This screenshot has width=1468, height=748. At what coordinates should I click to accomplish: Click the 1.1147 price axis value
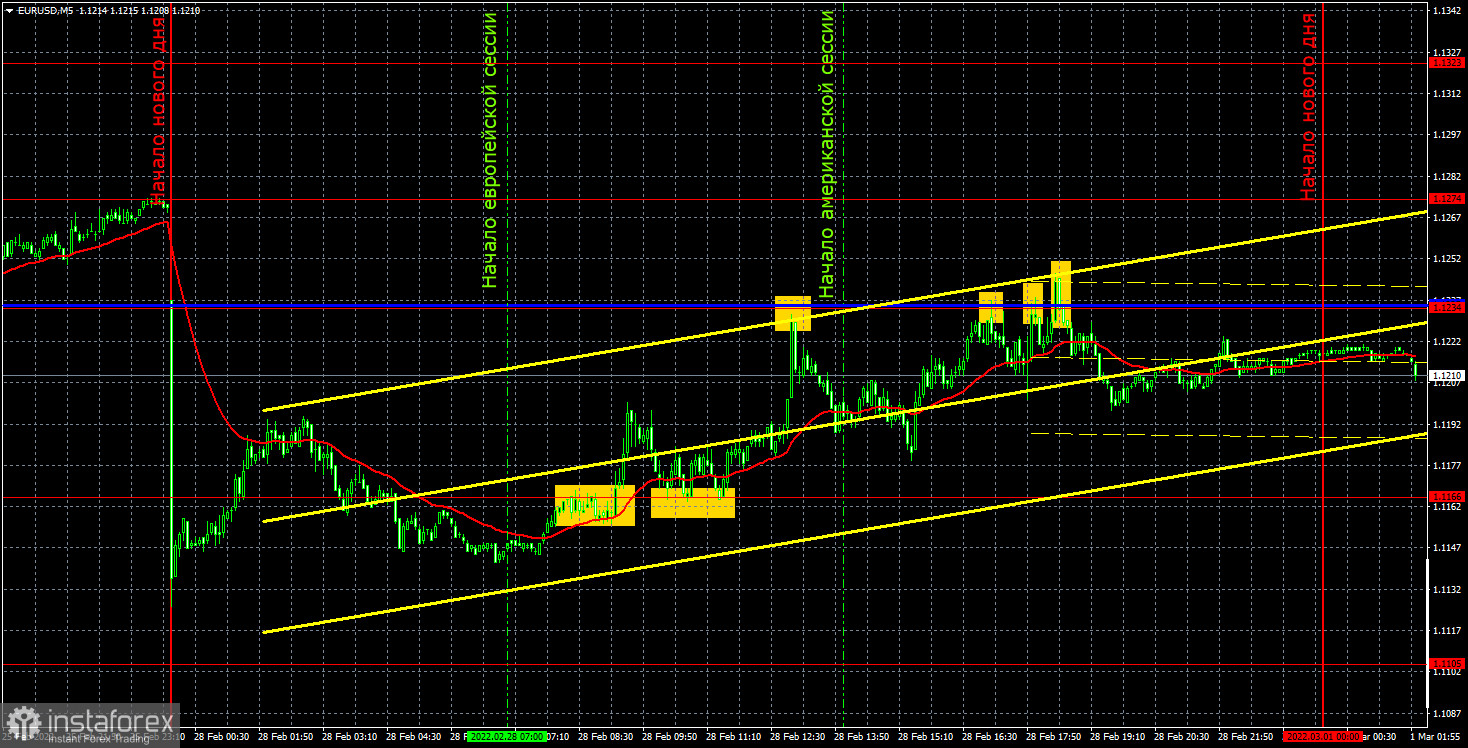(1447, 548)
